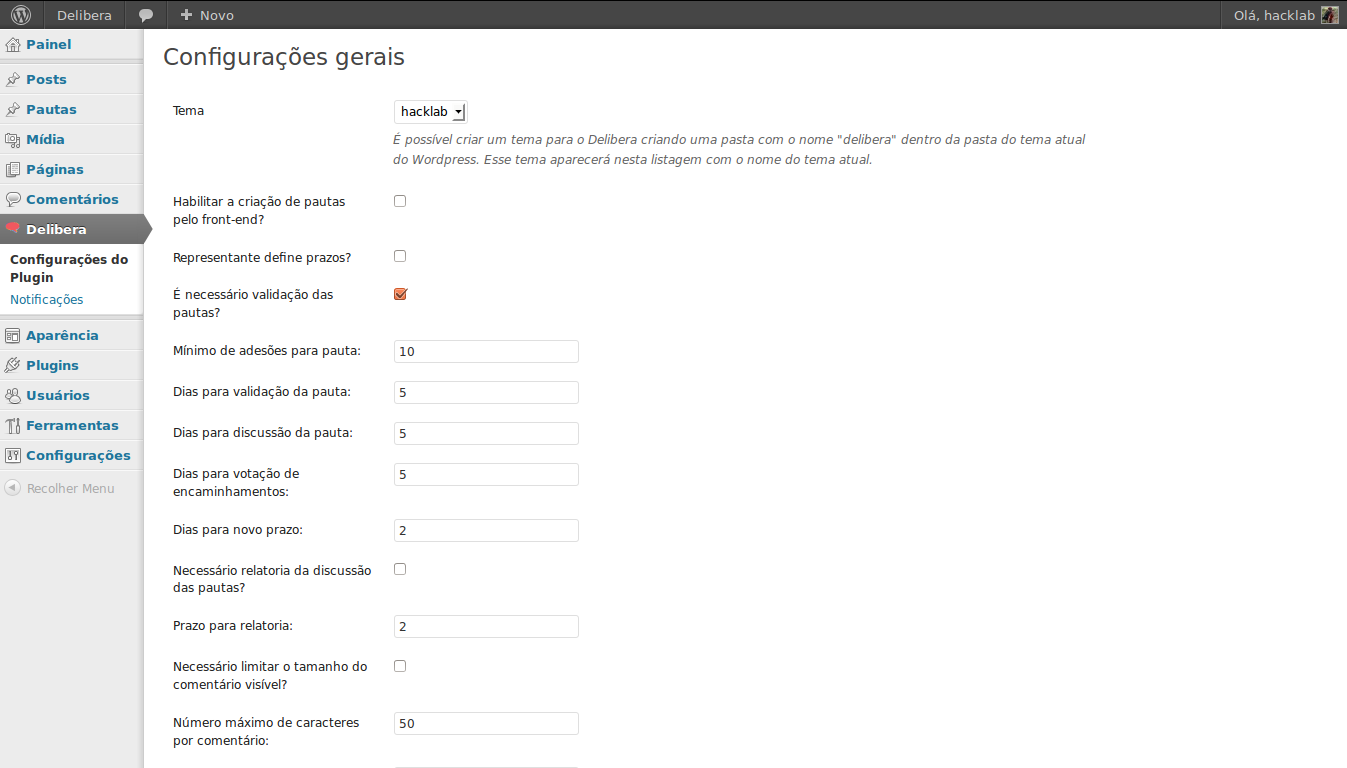
Task: Enable front-end creation of pautas checkbox
Action: 400,201
